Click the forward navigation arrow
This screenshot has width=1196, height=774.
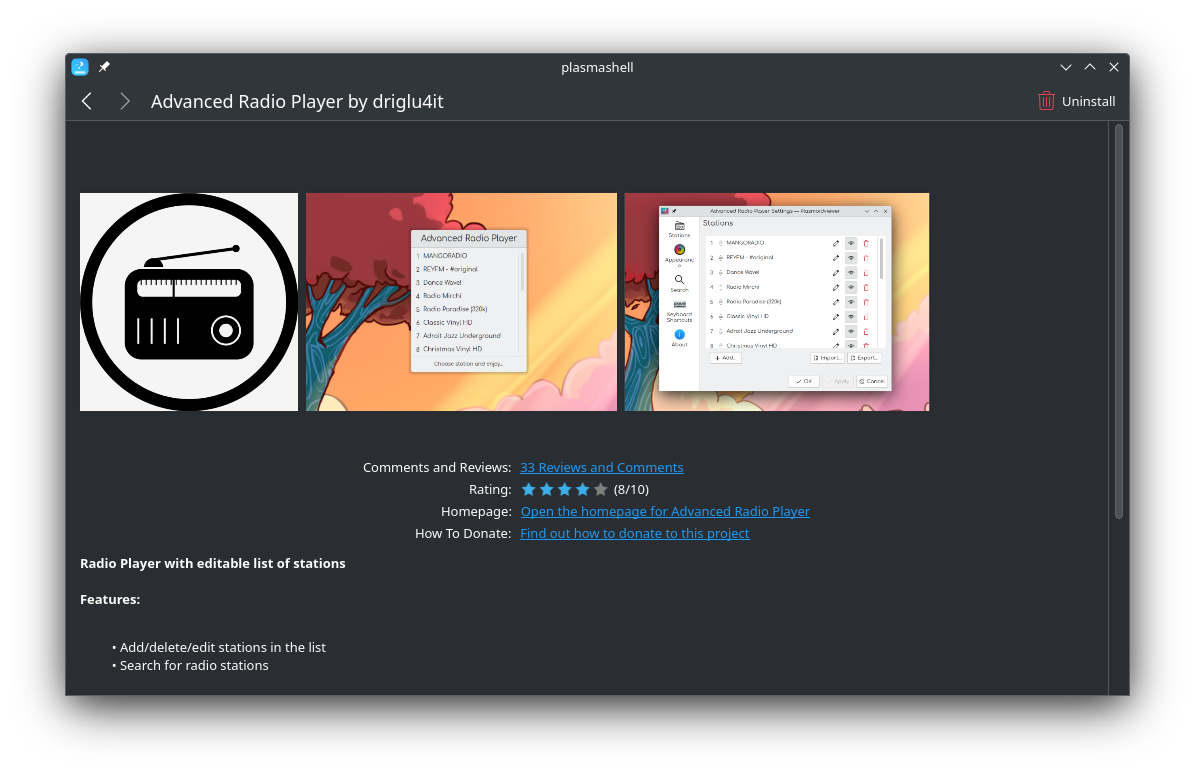[x=124, y=101]
